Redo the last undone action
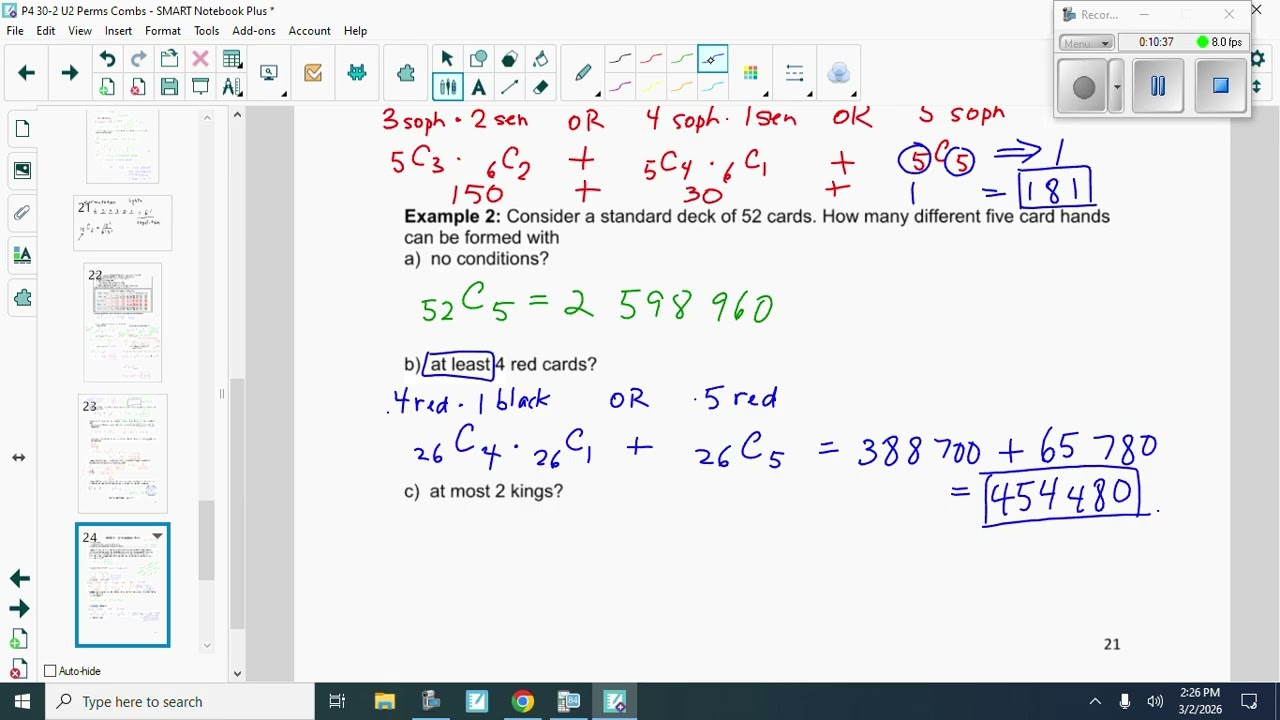Viewport: 1280px width, 720px height. coord(138,59)
